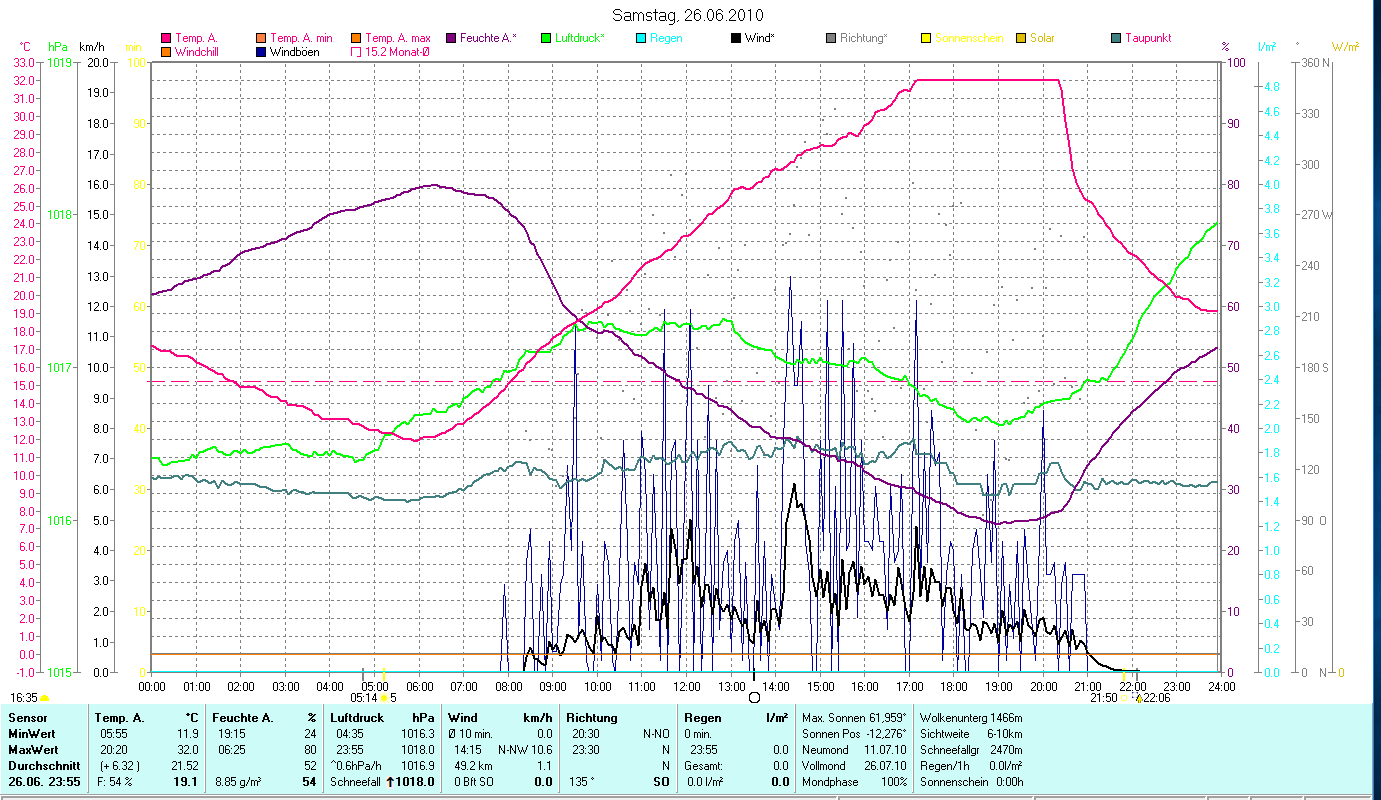This screenshot has height=800, width=1381.
Task: Select the Taupunkt legend label
Action: pyautogui.click(x=1147, y=38)
